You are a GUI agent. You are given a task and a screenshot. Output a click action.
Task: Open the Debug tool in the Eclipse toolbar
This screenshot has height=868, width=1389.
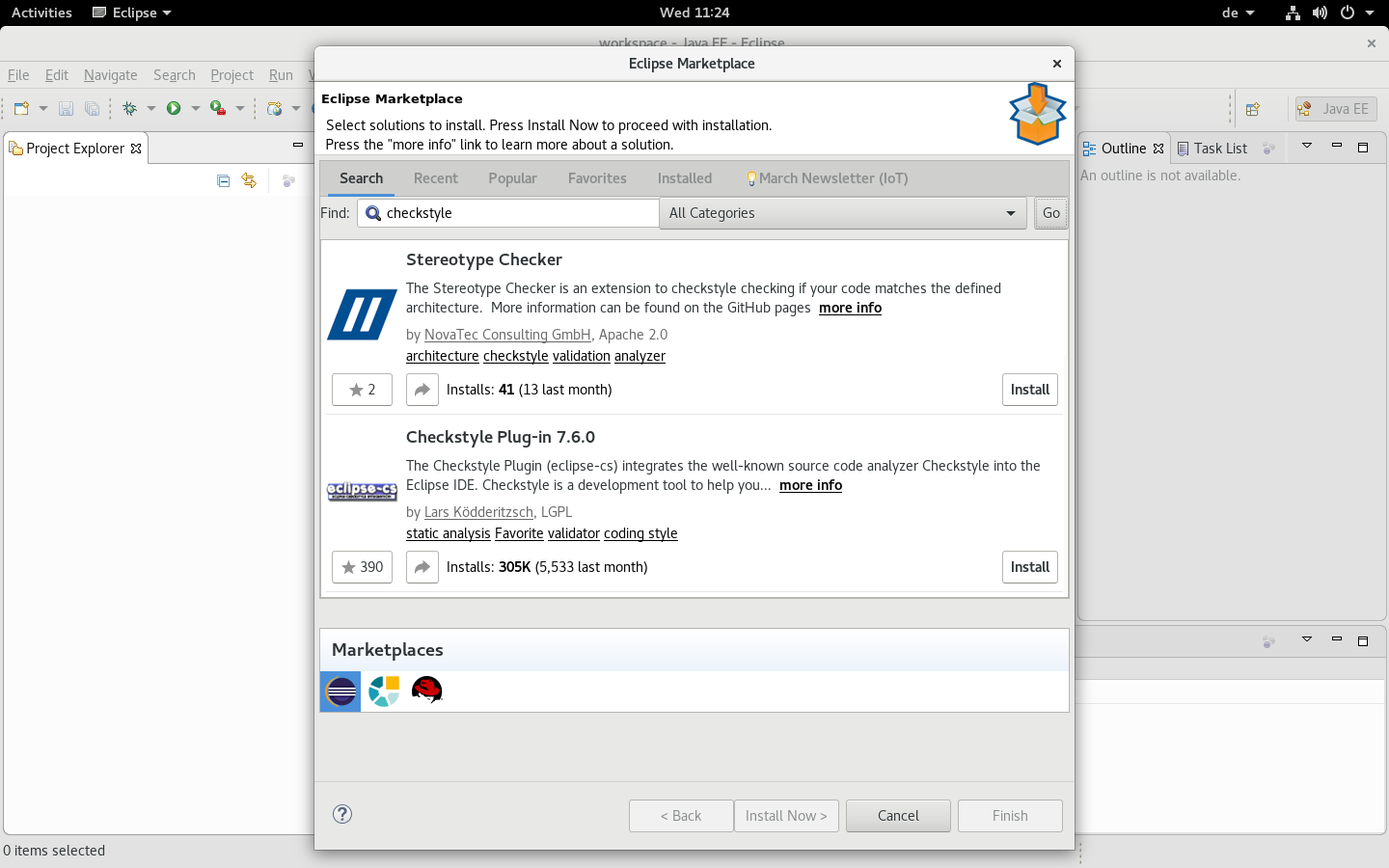coord(130,108)
